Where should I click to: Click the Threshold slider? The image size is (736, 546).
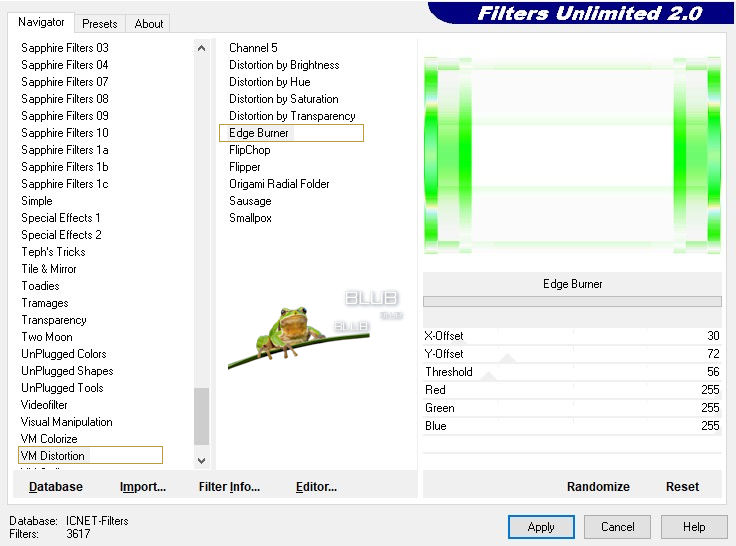pos(572,372)
